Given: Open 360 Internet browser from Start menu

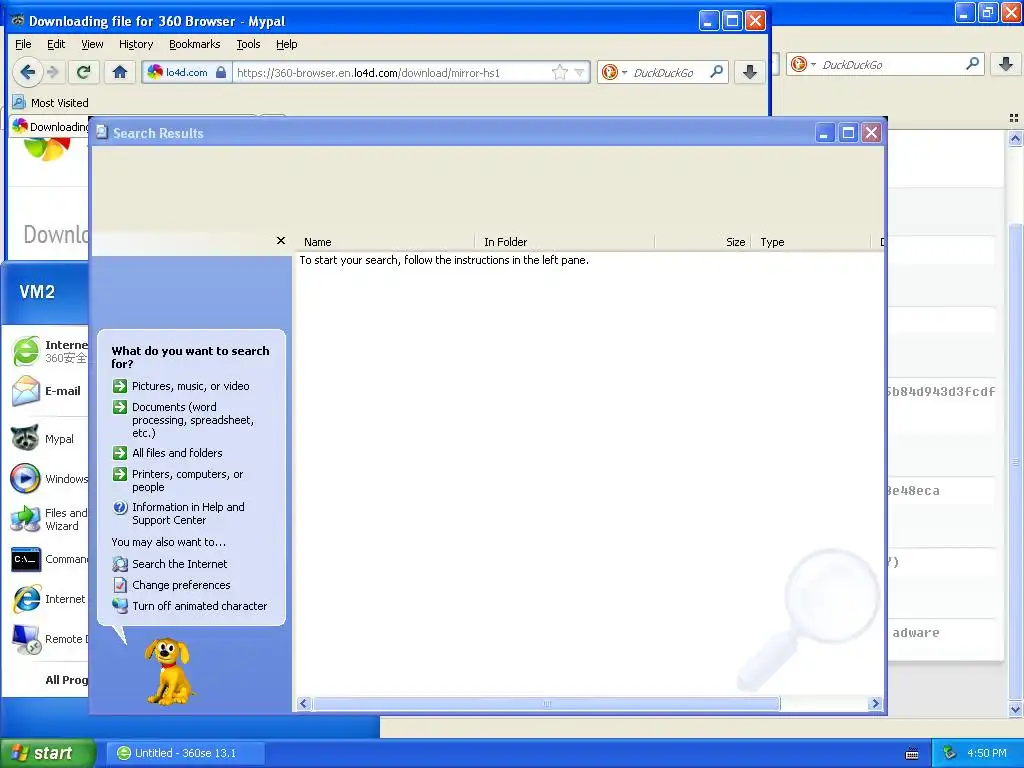Looking at the screenshot, I should (x=51, y=351).
